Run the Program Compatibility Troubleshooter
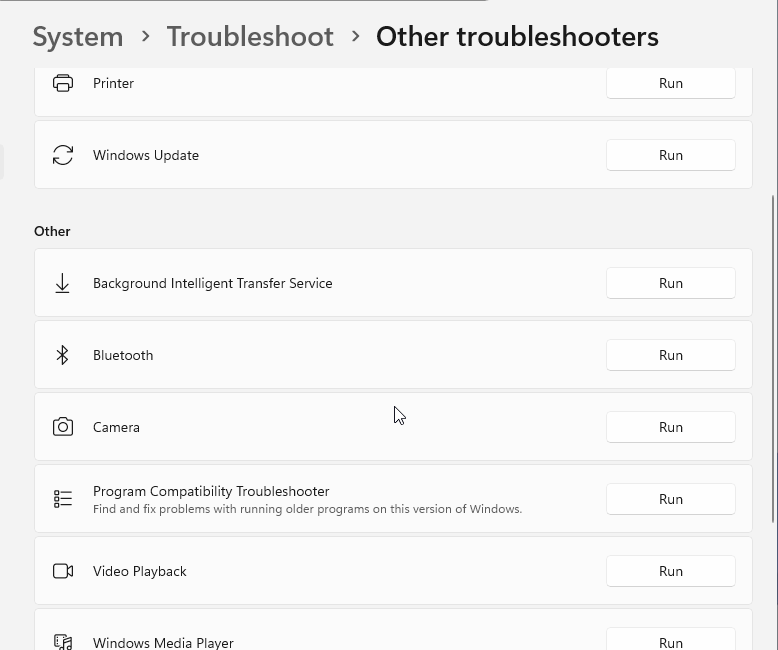The width and height of the screenshot is (778, 650). [671, 499]
